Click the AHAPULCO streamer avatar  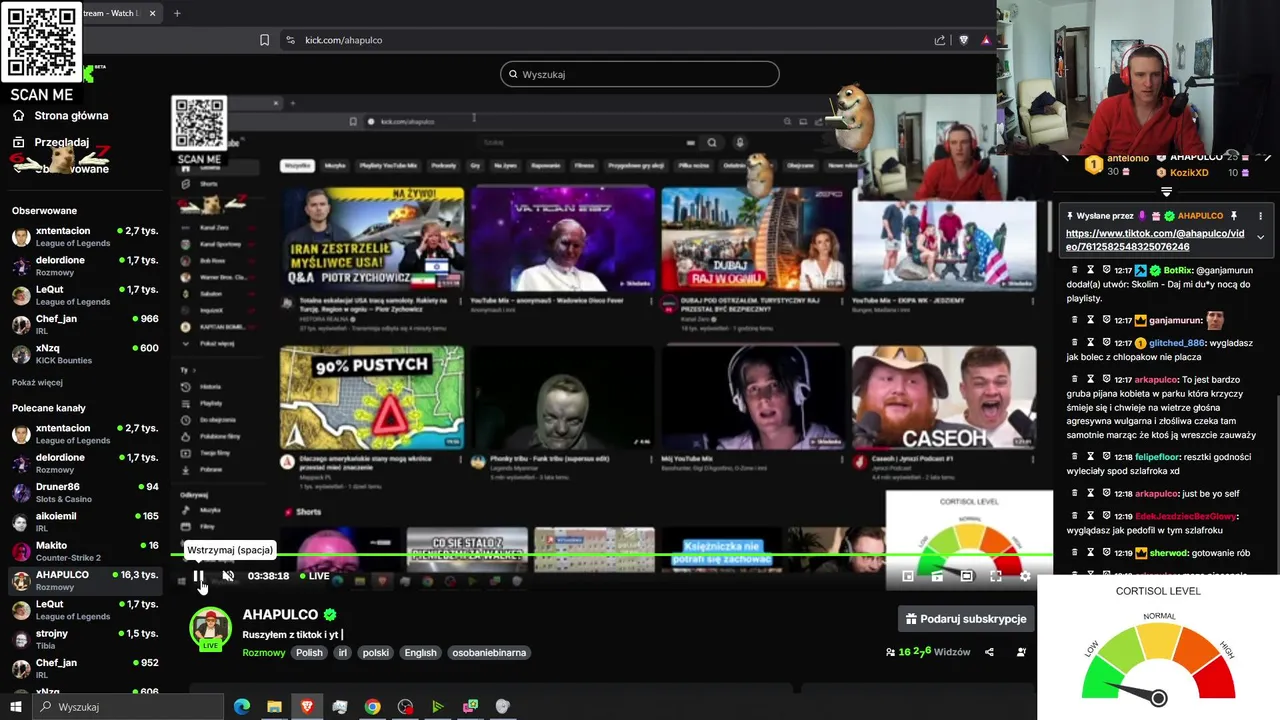pos(210,627)
